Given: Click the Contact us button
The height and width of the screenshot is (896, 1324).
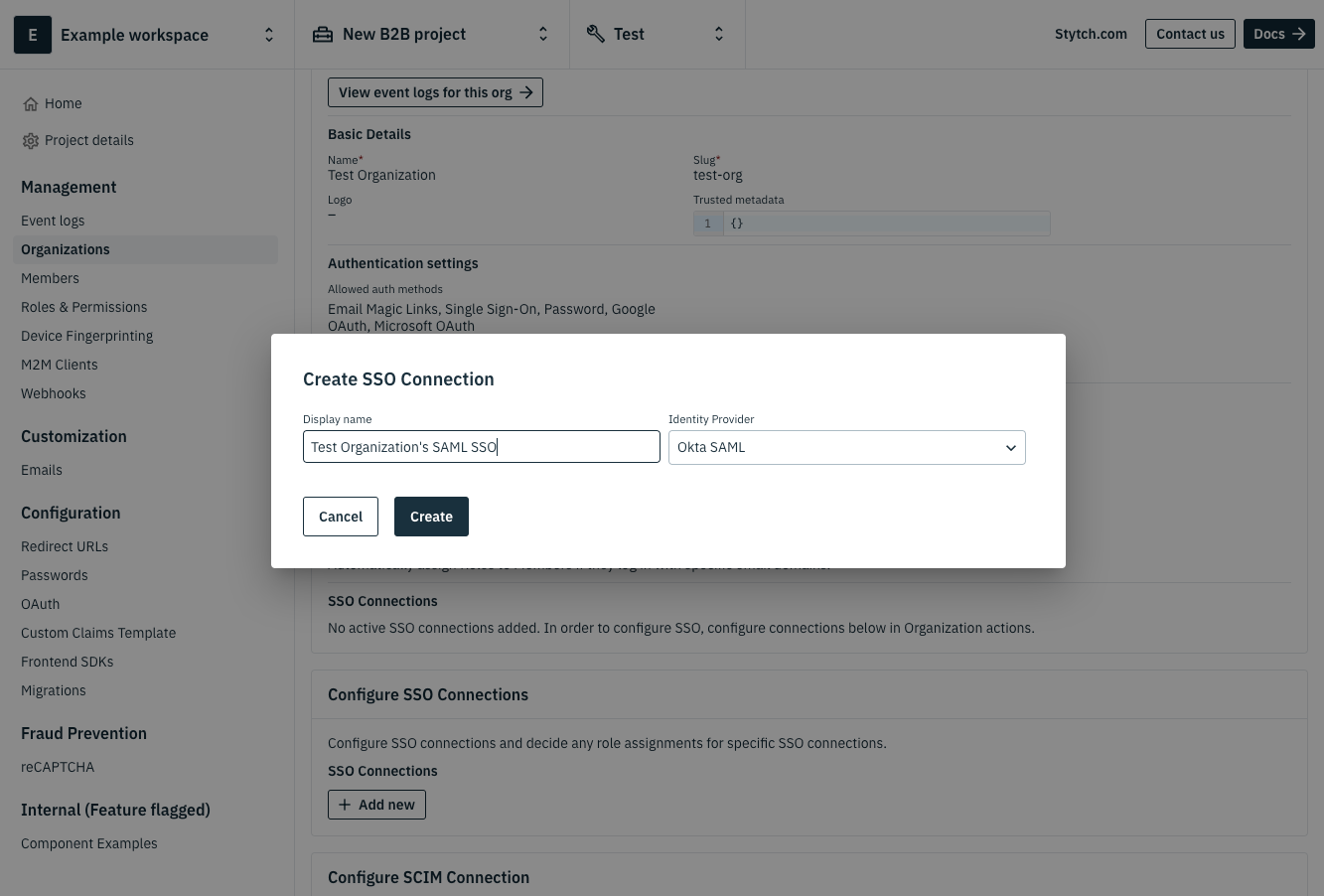Looking at the screenshot, I should [x=1190, y=33].
